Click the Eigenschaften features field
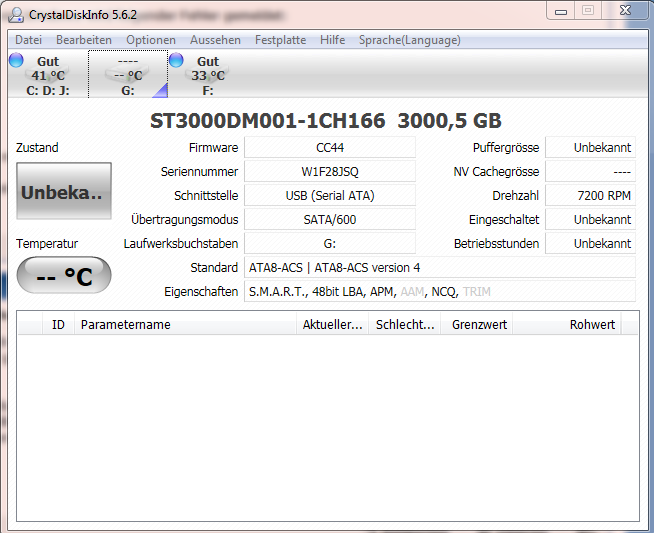Viewport: 654px width, 533px height. (x=440, y=292)
